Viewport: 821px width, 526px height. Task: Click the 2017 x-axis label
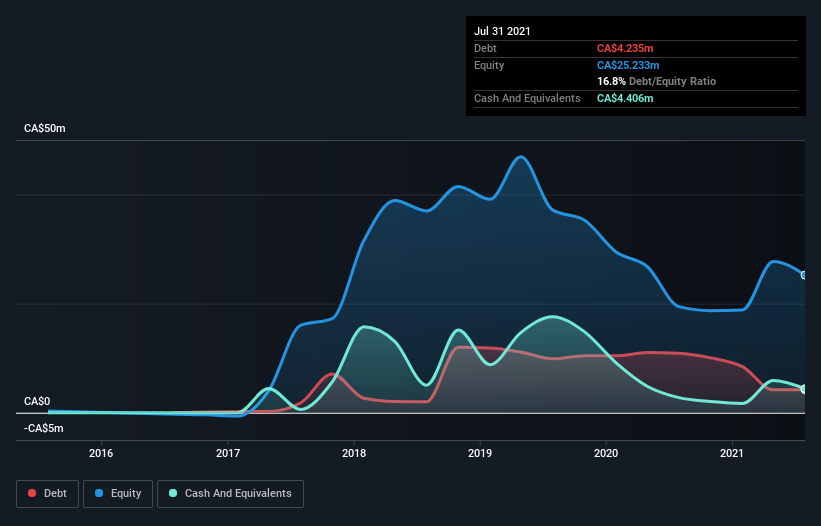[x=228, y=453]
